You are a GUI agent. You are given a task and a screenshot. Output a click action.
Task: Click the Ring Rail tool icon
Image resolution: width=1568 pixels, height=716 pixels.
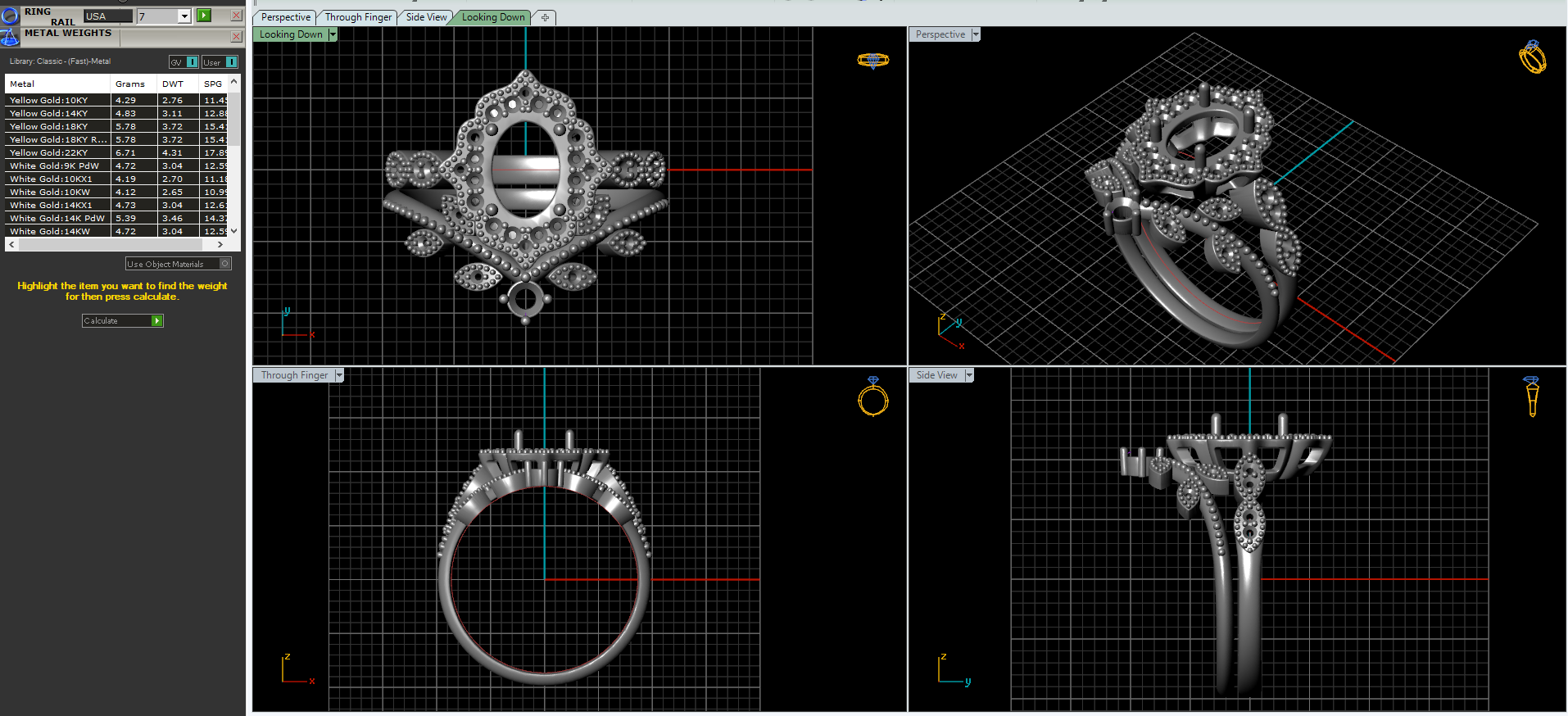pyautogui.click(x=10, y=16)
